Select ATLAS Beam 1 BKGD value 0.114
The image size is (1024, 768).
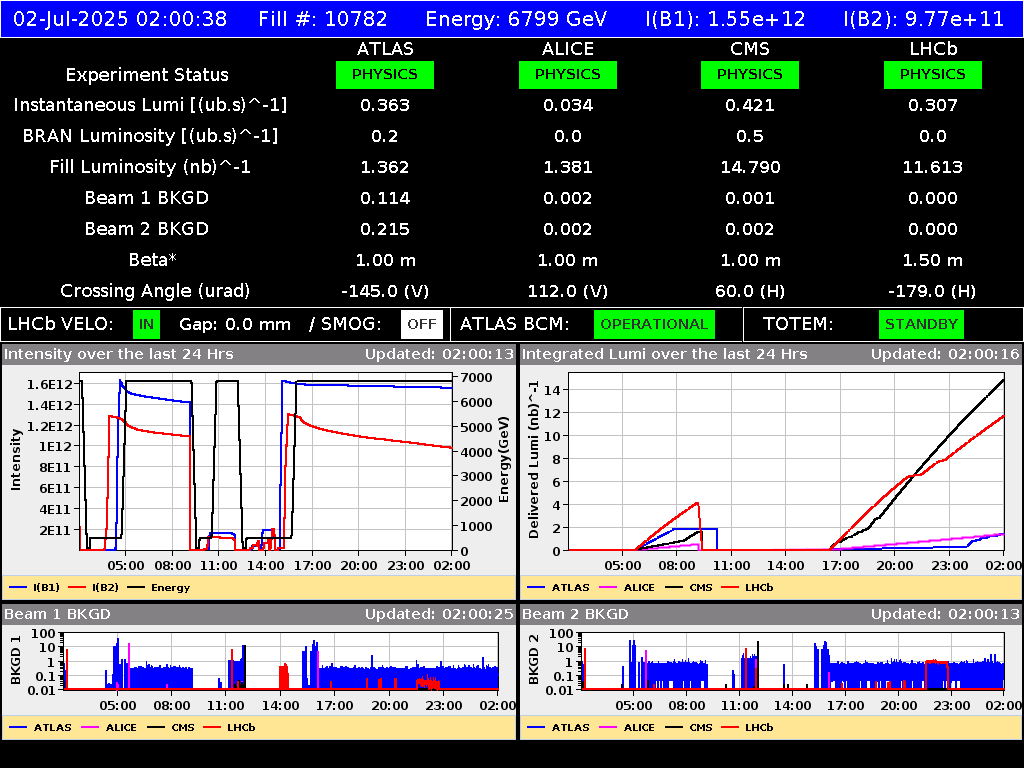[x=385, y=198]
